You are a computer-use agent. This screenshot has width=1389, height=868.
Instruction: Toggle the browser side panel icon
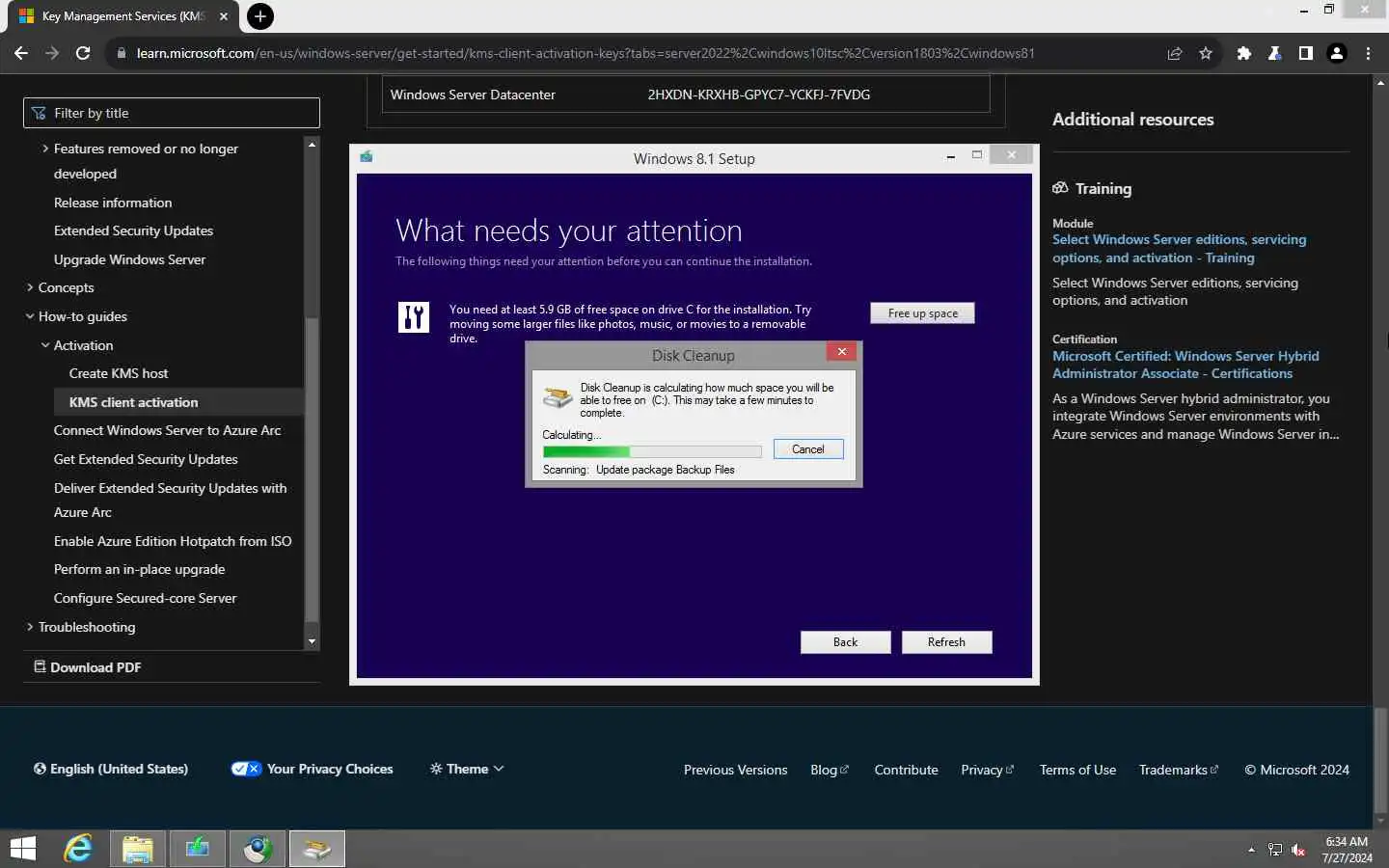tap(1306, 53)
